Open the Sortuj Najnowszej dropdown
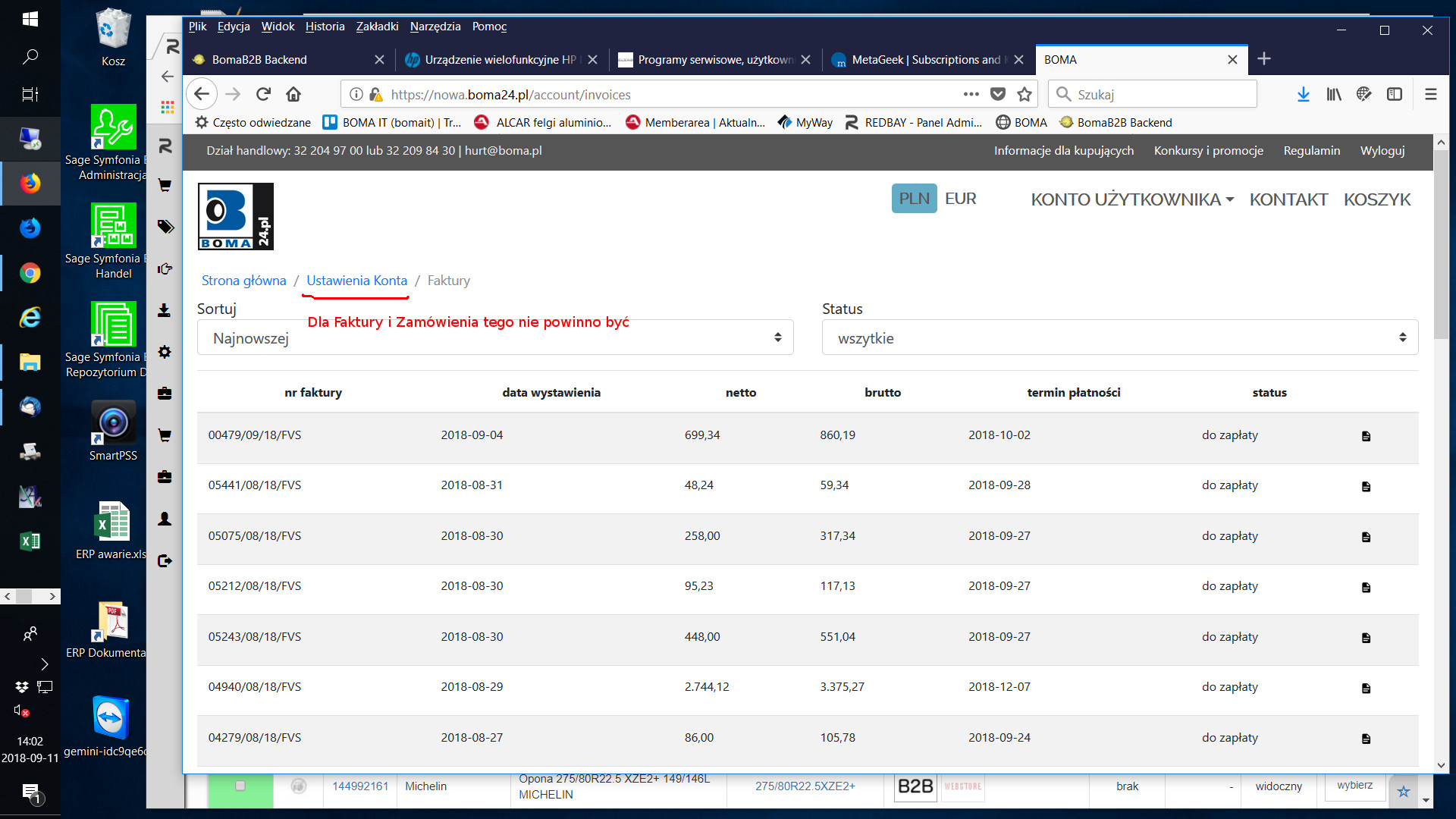 495,338
